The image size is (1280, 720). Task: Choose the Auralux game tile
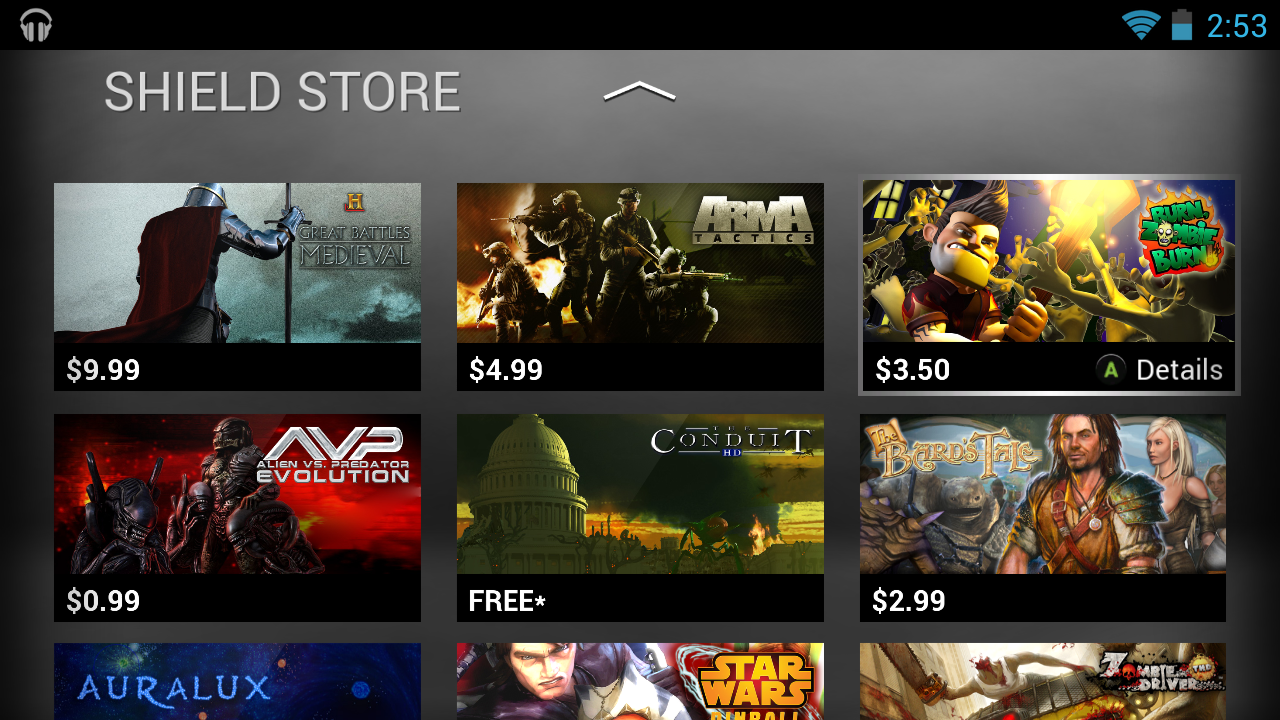[237, 681]
